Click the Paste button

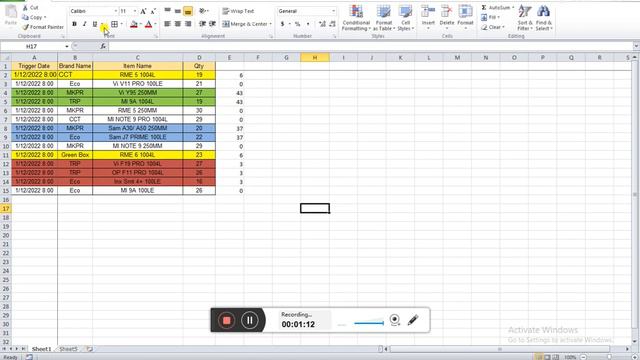click(x=11, y=16)
